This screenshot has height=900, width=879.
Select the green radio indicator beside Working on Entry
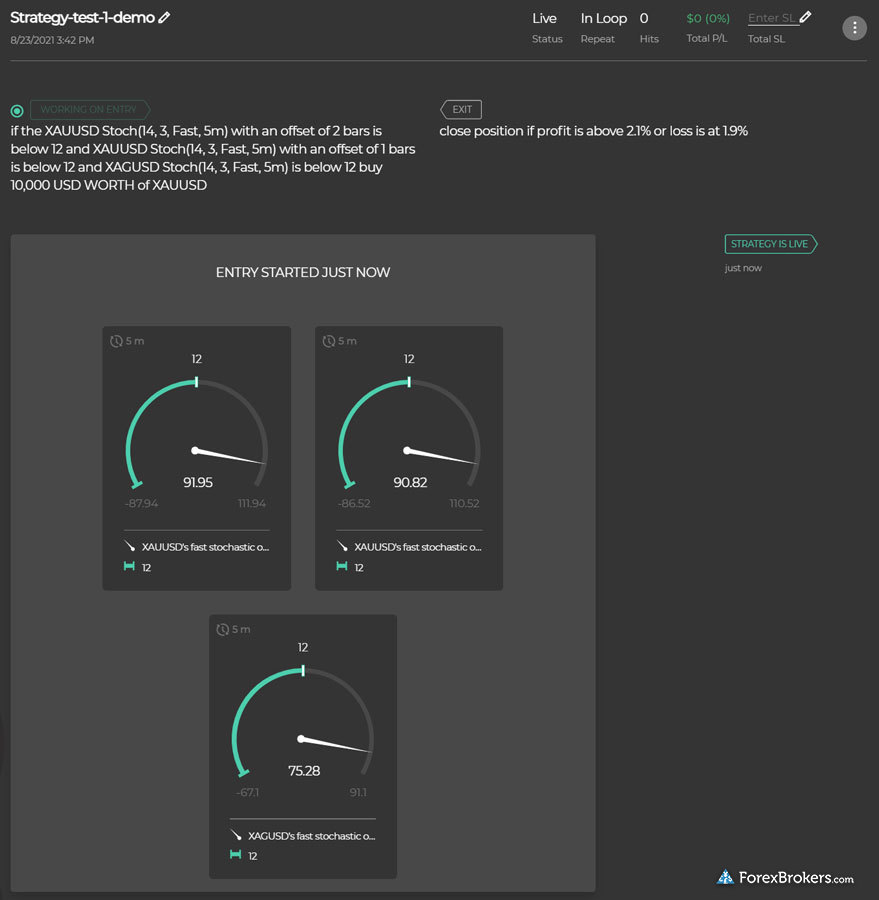tap(17, 111)
